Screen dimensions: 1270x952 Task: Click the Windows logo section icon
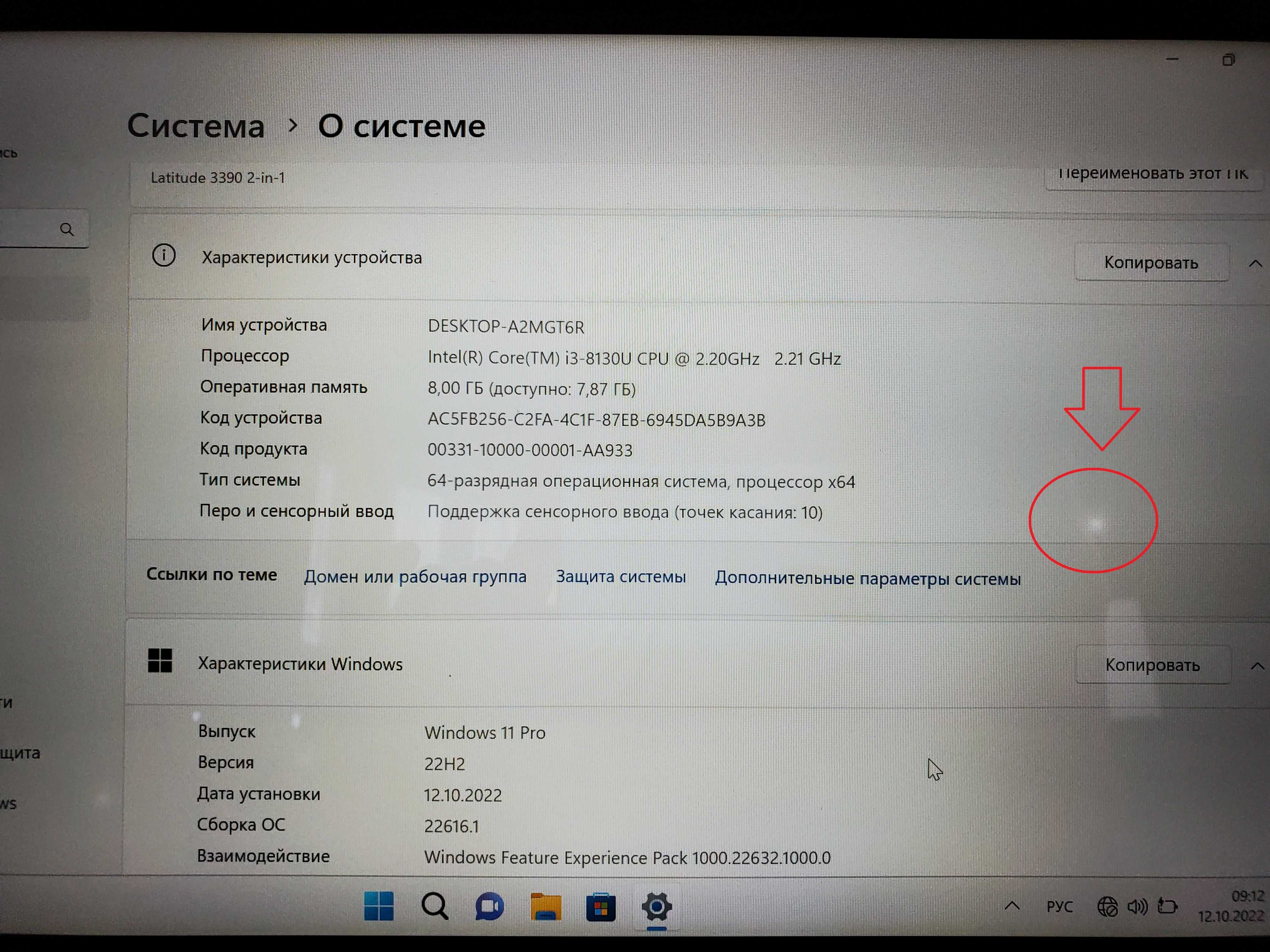click(160, 660)
